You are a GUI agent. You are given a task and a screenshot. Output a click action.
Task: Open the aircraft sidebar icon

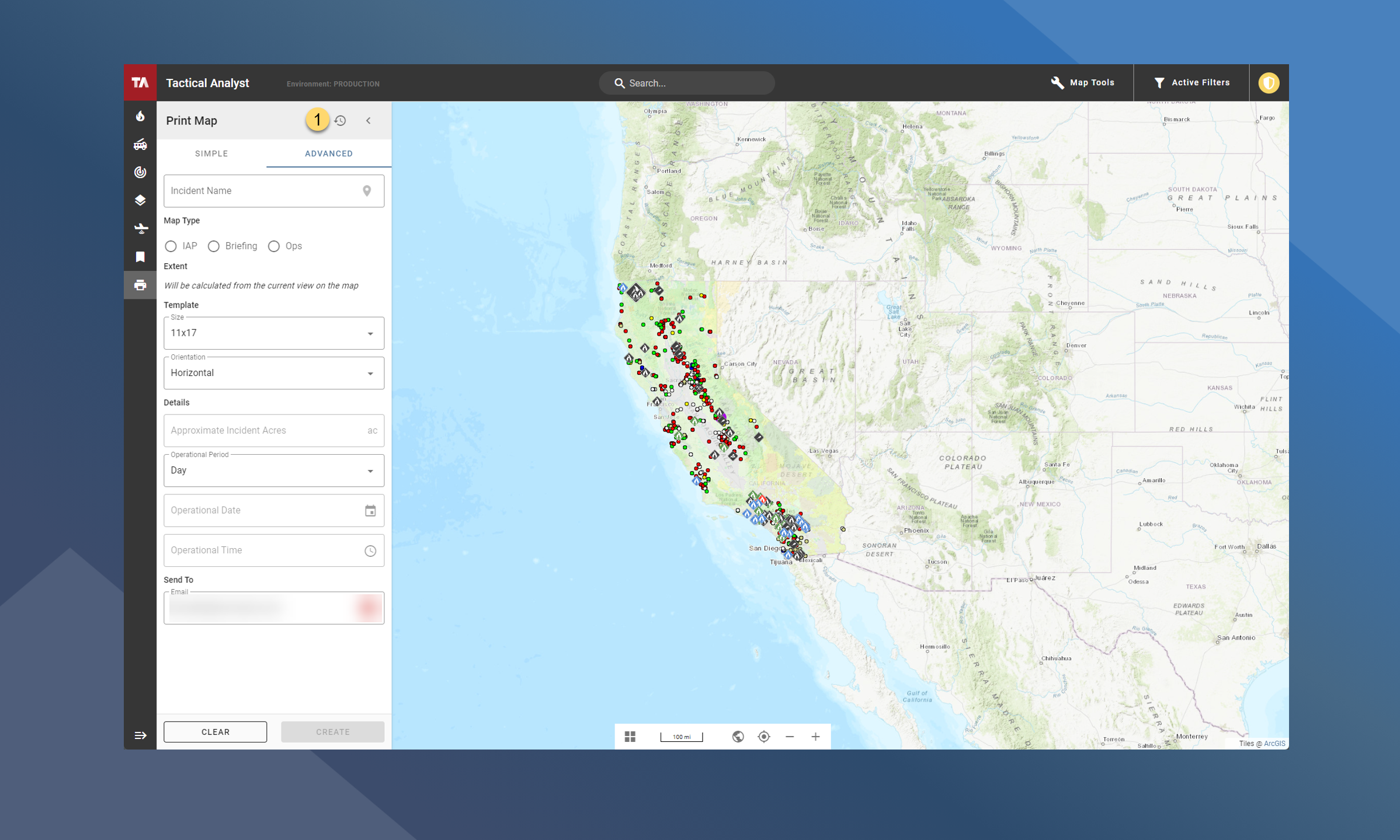pos(140,228)
